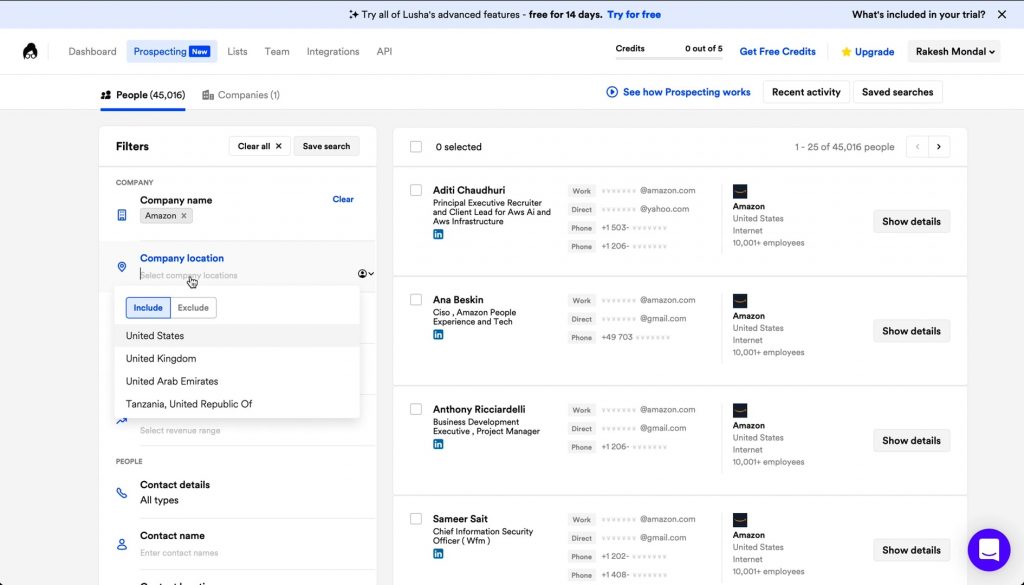This screenshot has width=1024, height=585.
Task: Open the Rakesh Mondal account dropdown
Action: point(953,51)
